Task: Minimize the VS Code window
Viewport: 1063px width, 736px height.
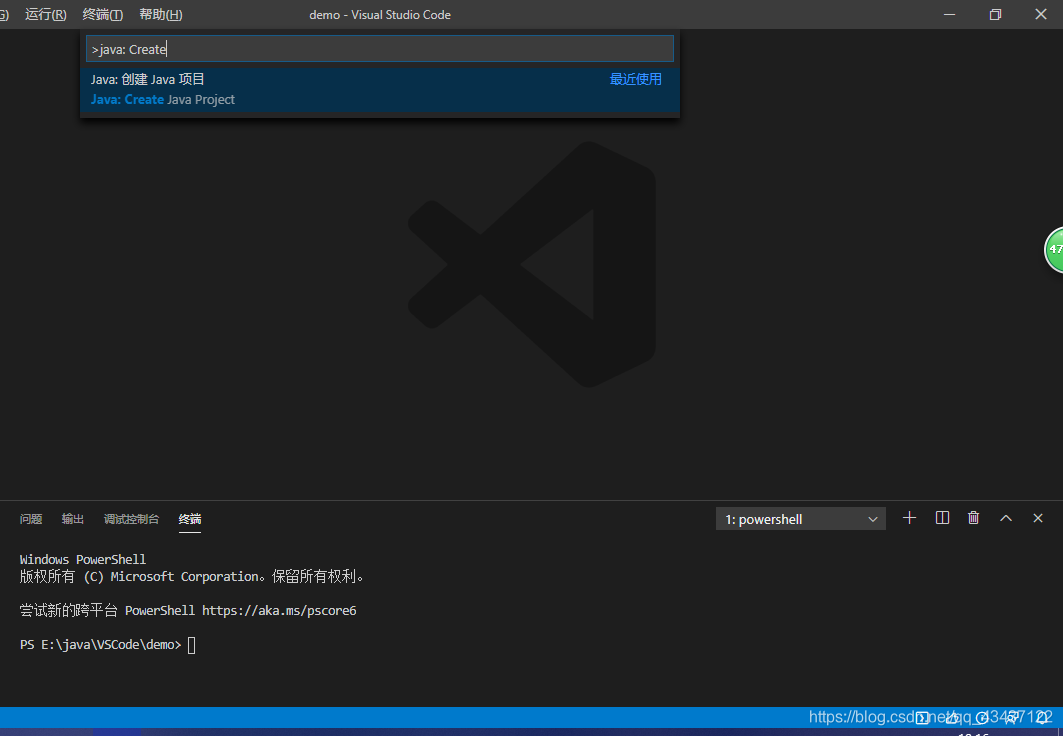Action: (x=950, y=14)
